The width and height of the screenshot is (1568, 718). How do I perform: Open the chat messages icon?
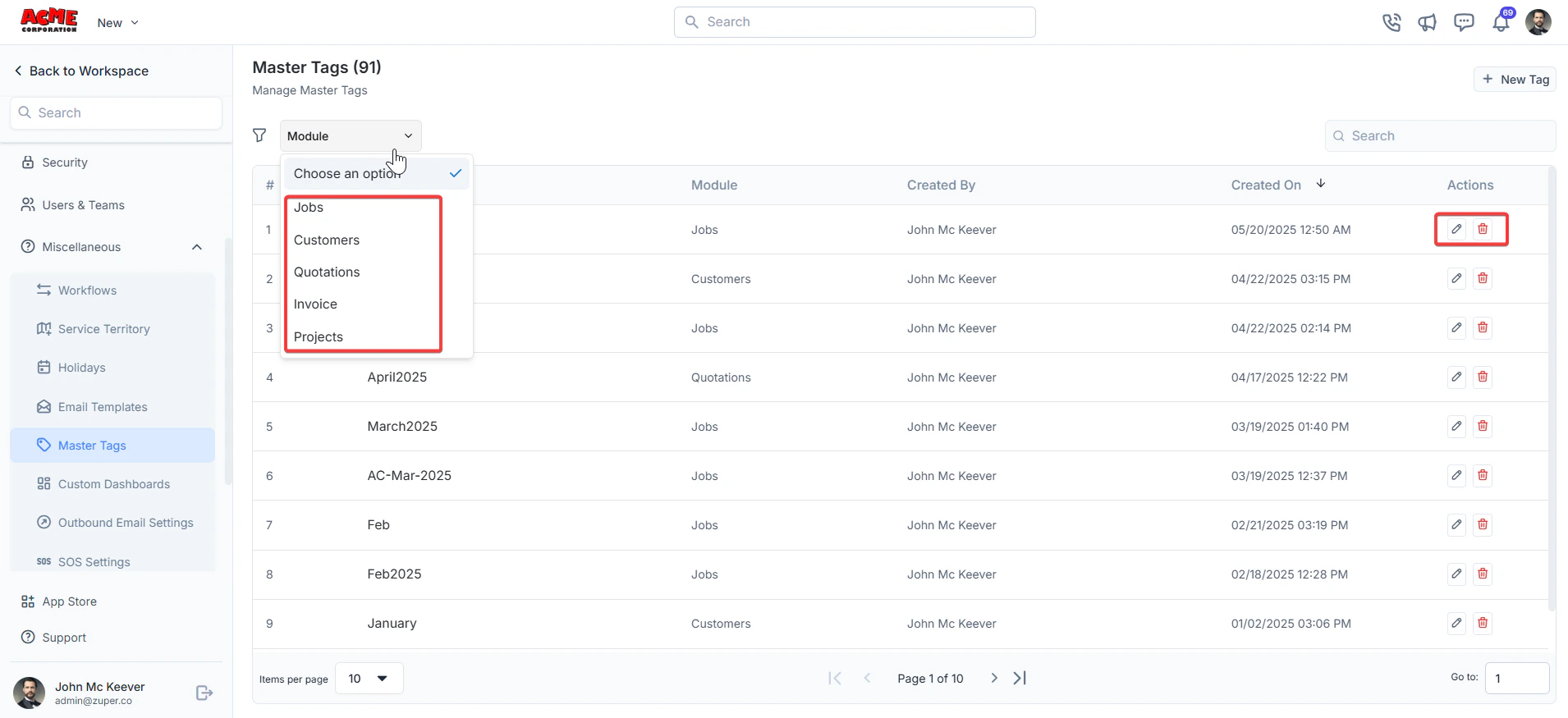tap(1464, 22)
